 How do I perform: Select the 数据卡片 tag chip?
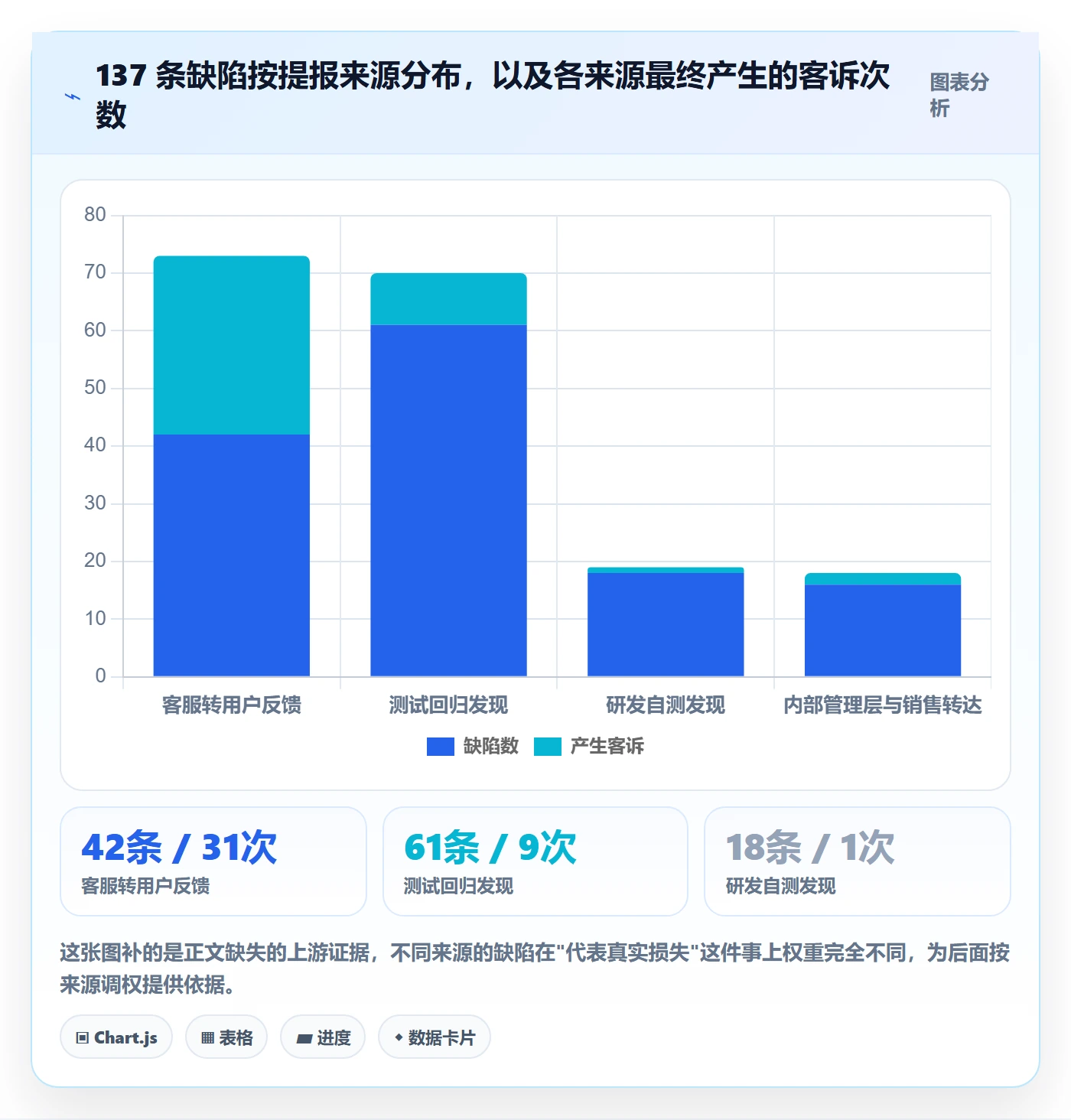click(x=435, y=1037)
